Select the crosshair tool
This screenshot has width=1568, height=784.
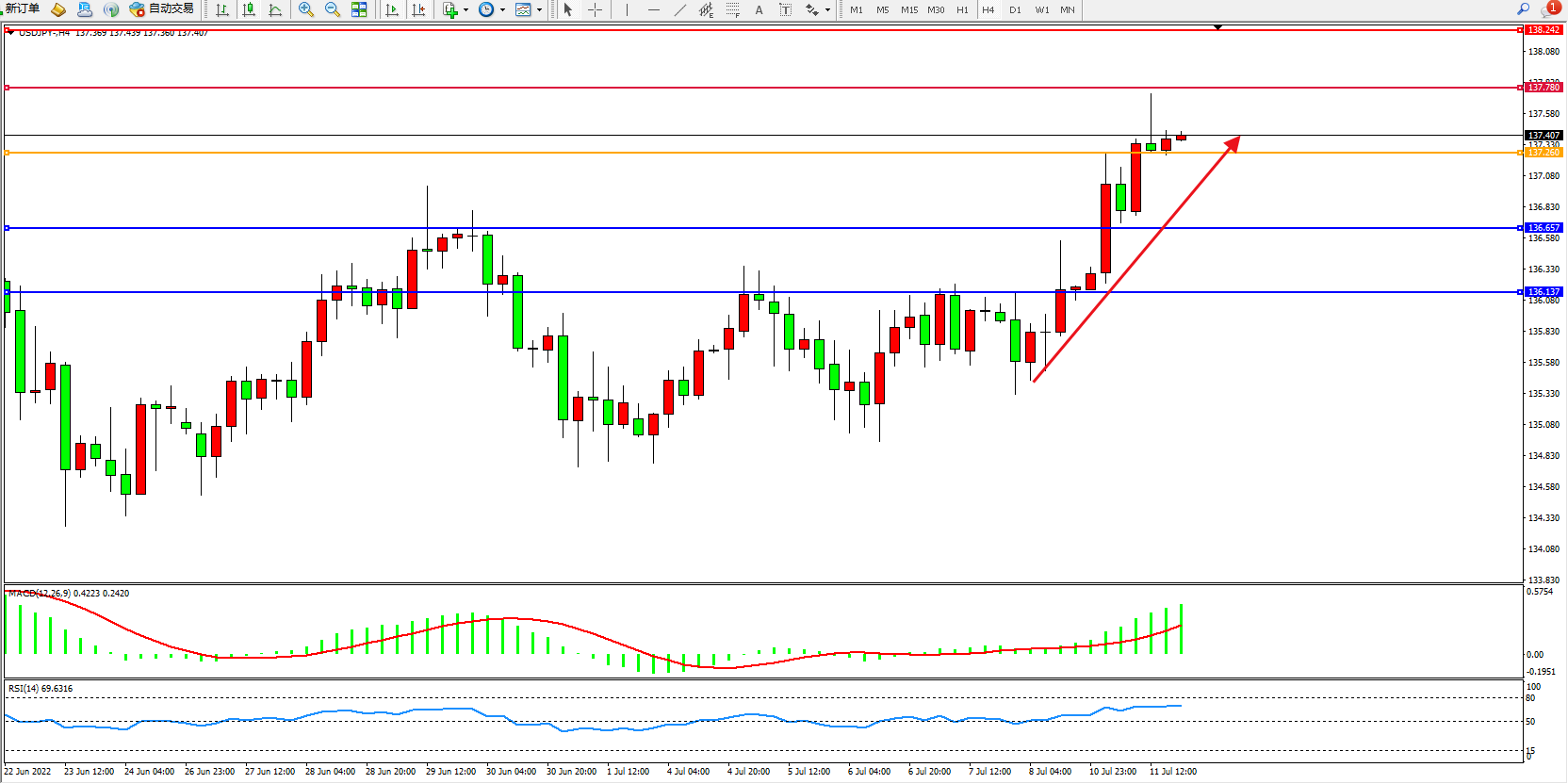coord(596,9)
